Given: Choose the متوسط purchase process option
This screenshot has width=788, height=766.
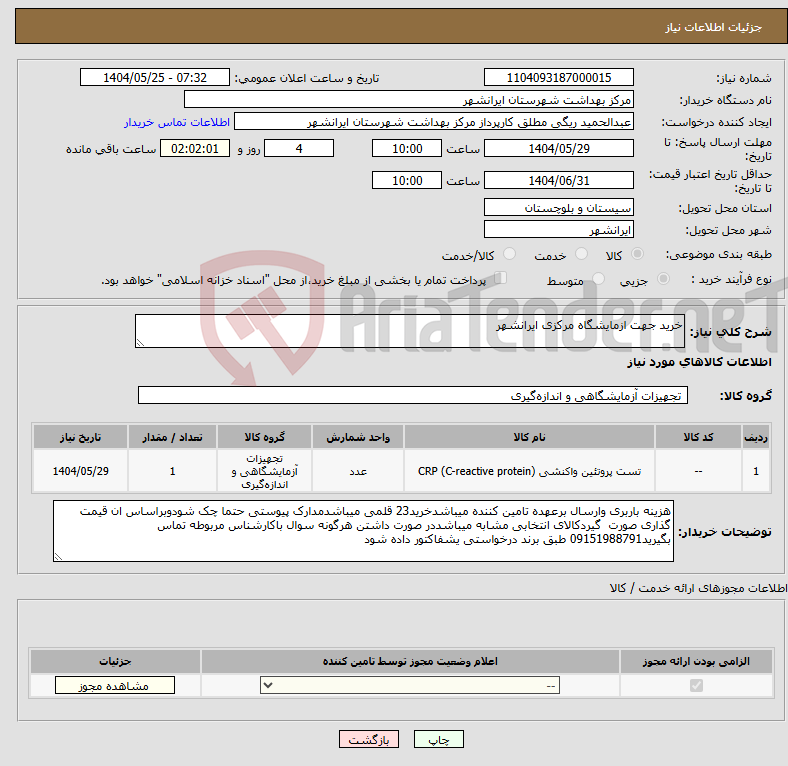Looking at the screenshot, I should [598, 278].
